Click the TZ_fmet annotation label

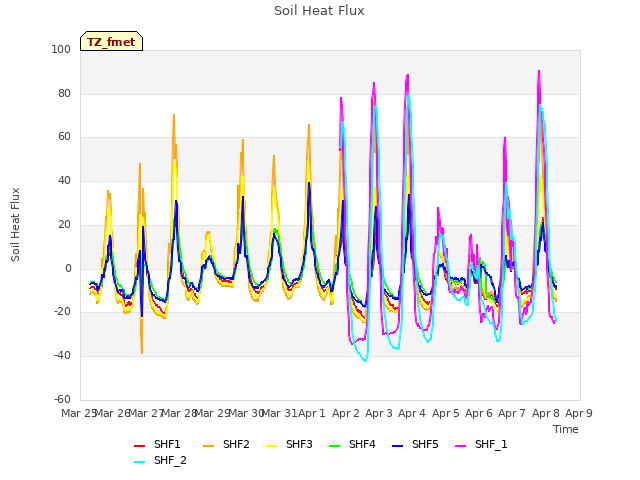tap(111, 42)
